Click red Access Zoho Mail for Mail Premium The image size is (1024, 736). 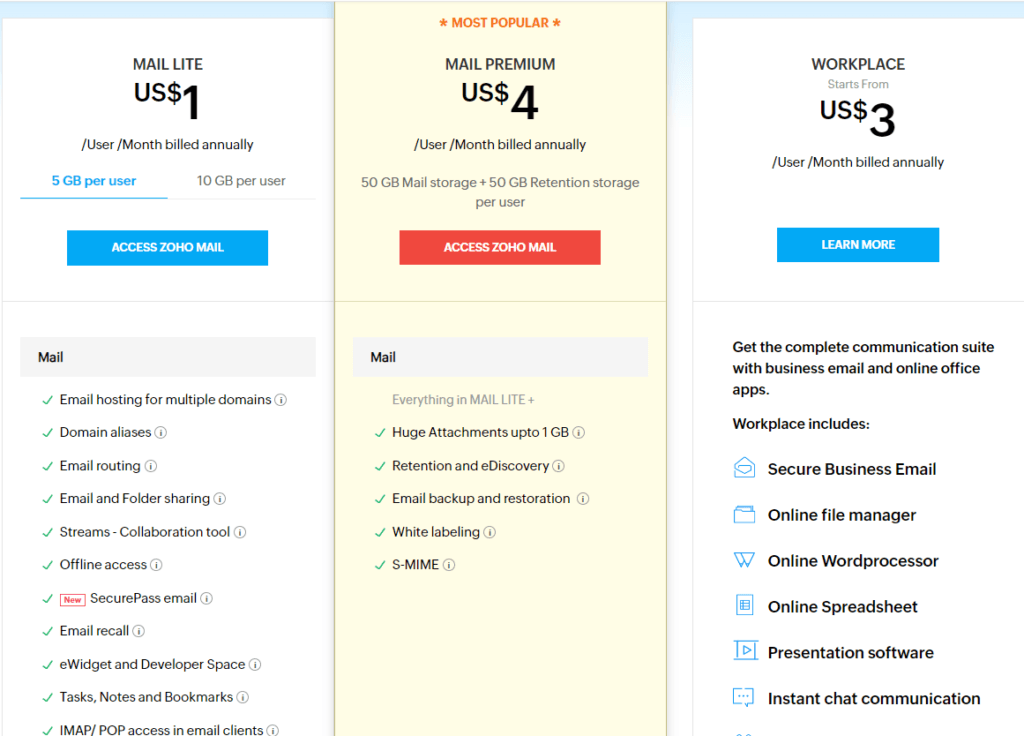(x=500, y=248)
